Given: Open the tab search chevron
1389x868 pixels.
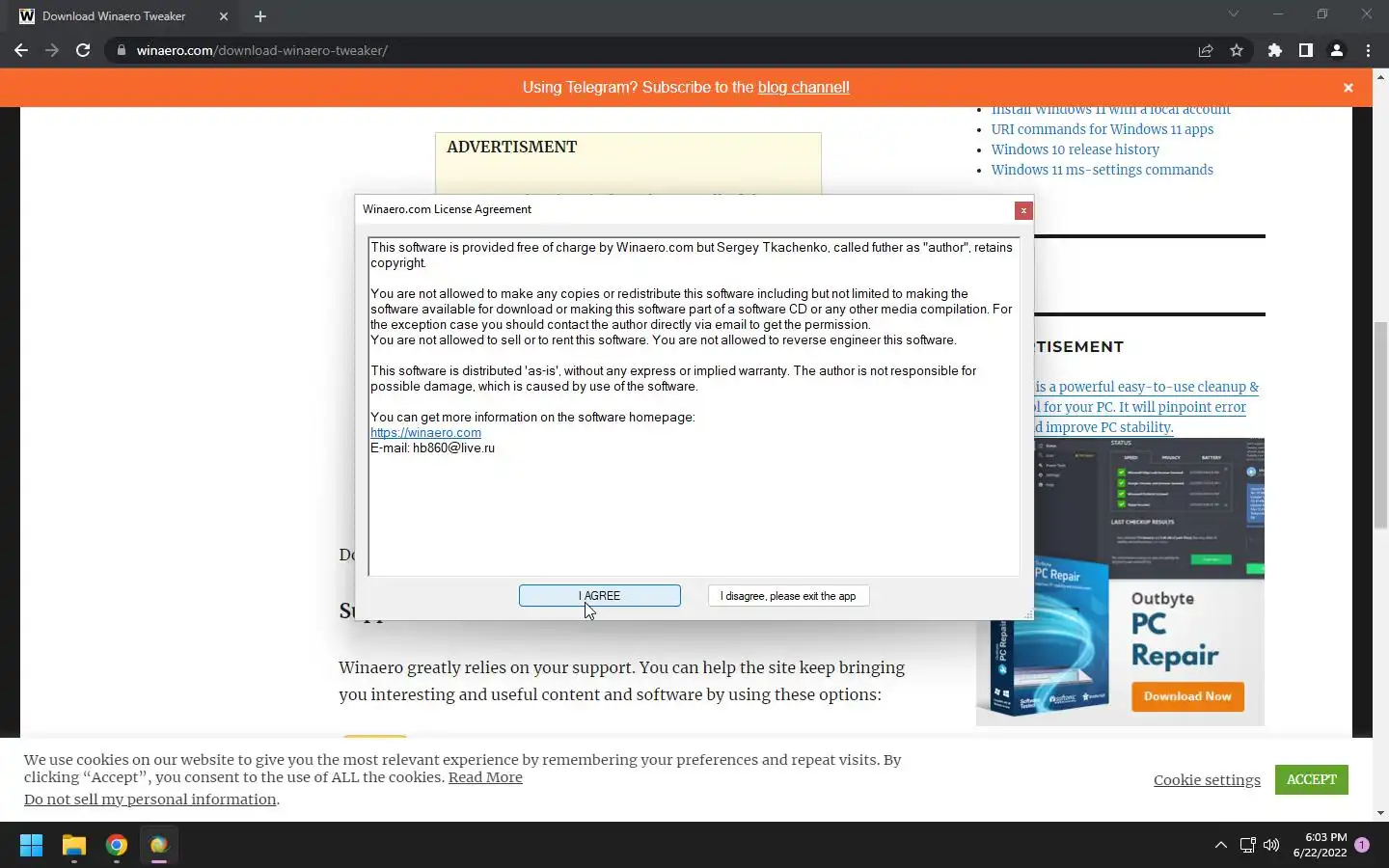Looking at the screenshot, I should [1233, 14].
